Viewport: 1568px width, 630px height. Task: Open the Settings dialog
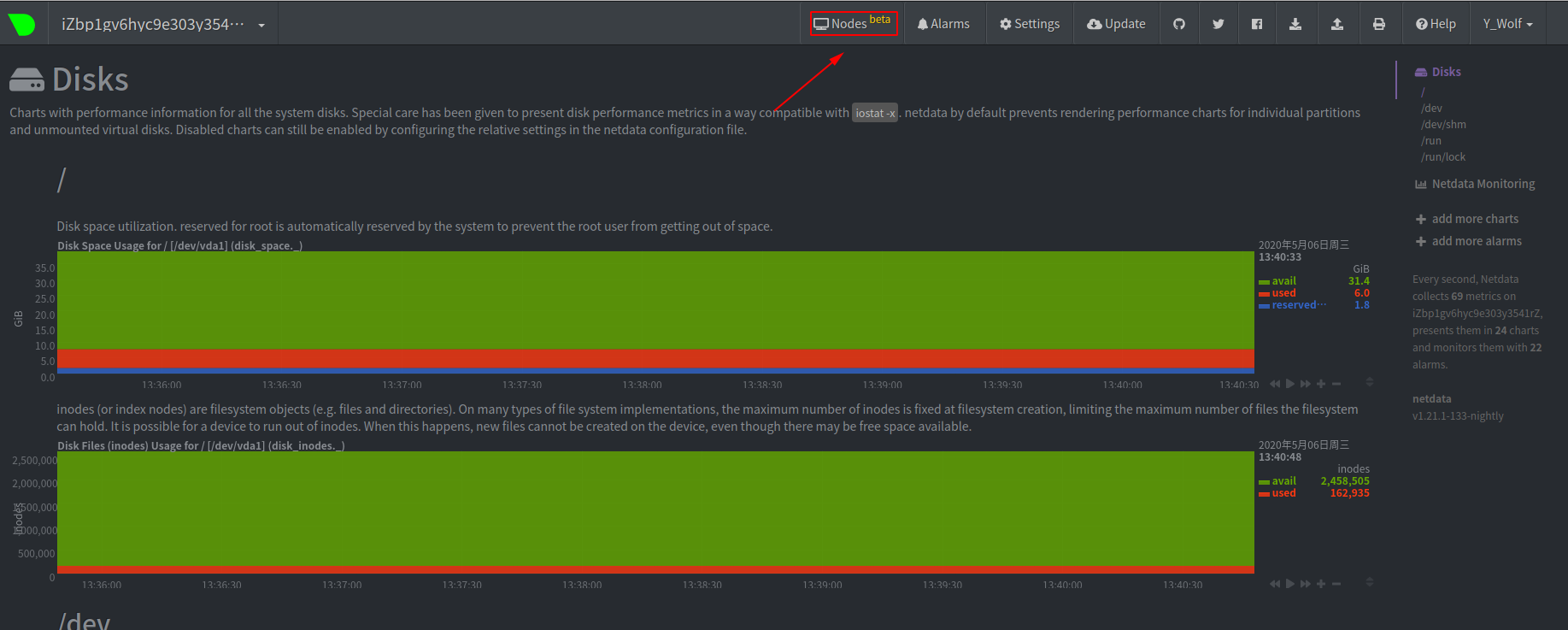click(x=1030, y=24)
